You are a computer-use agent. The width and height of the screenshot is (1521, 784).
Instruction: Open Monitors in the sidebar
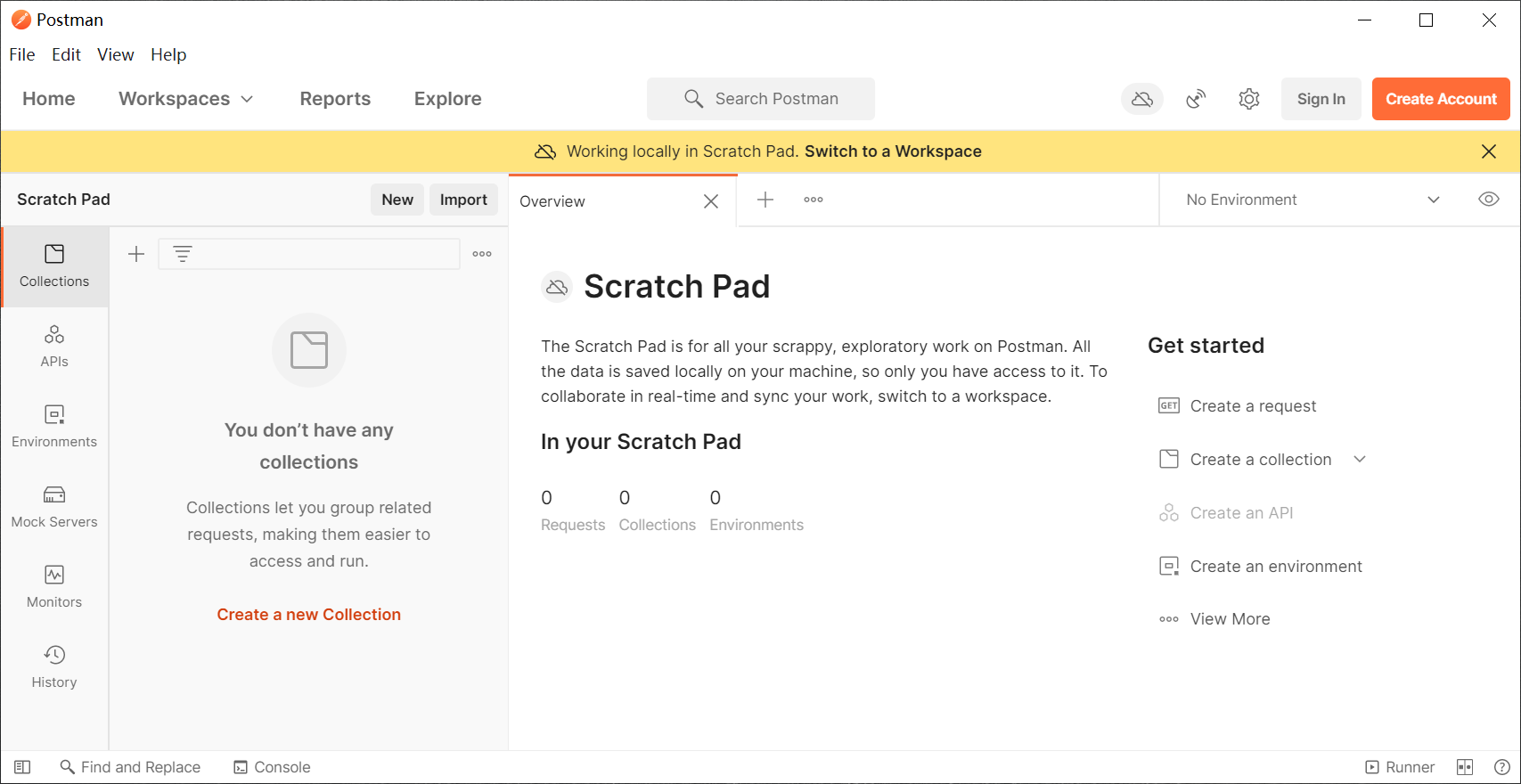[x=54, y=586]
